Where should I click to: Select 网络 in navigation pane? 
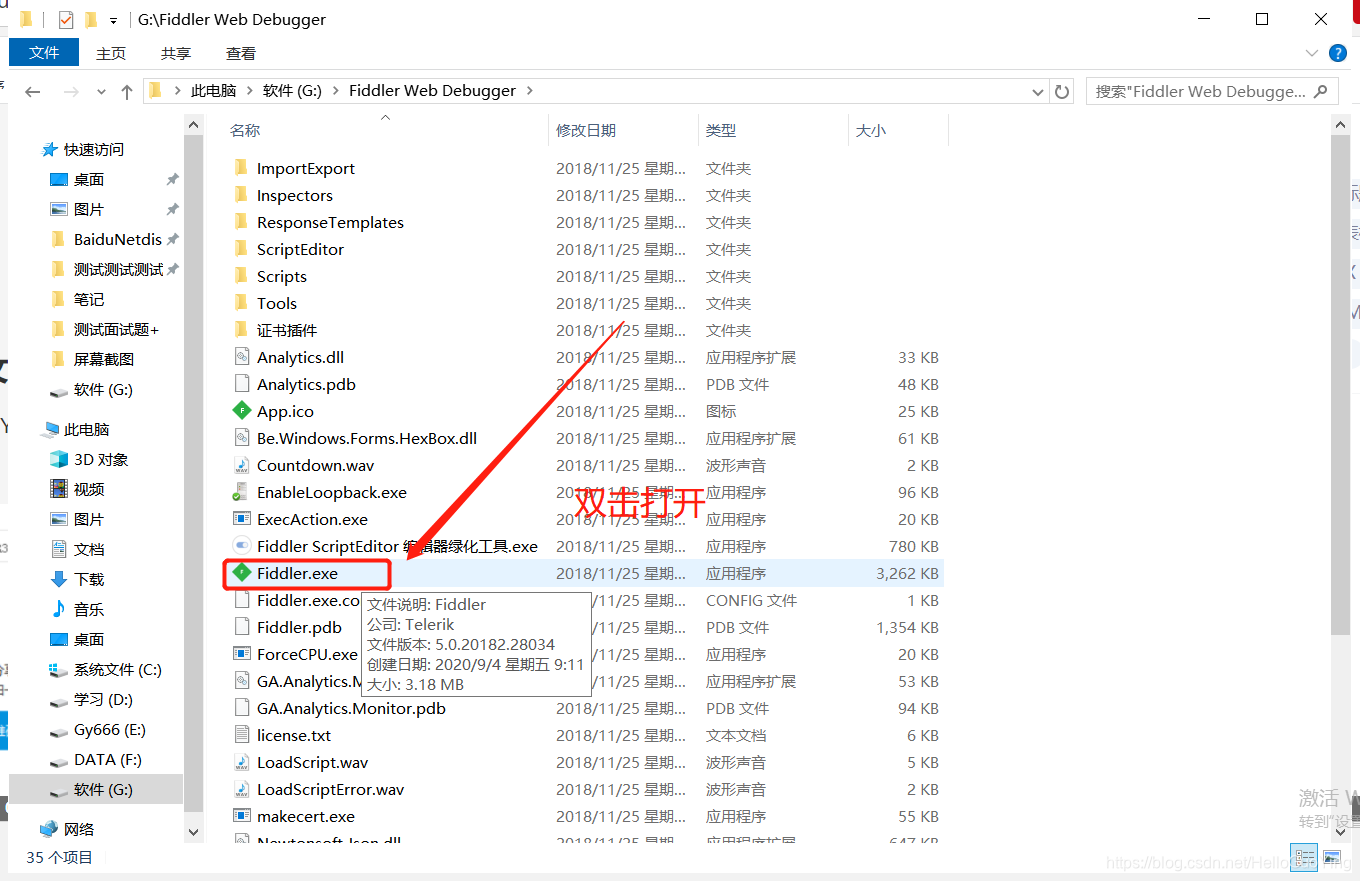tap(79, 829)
